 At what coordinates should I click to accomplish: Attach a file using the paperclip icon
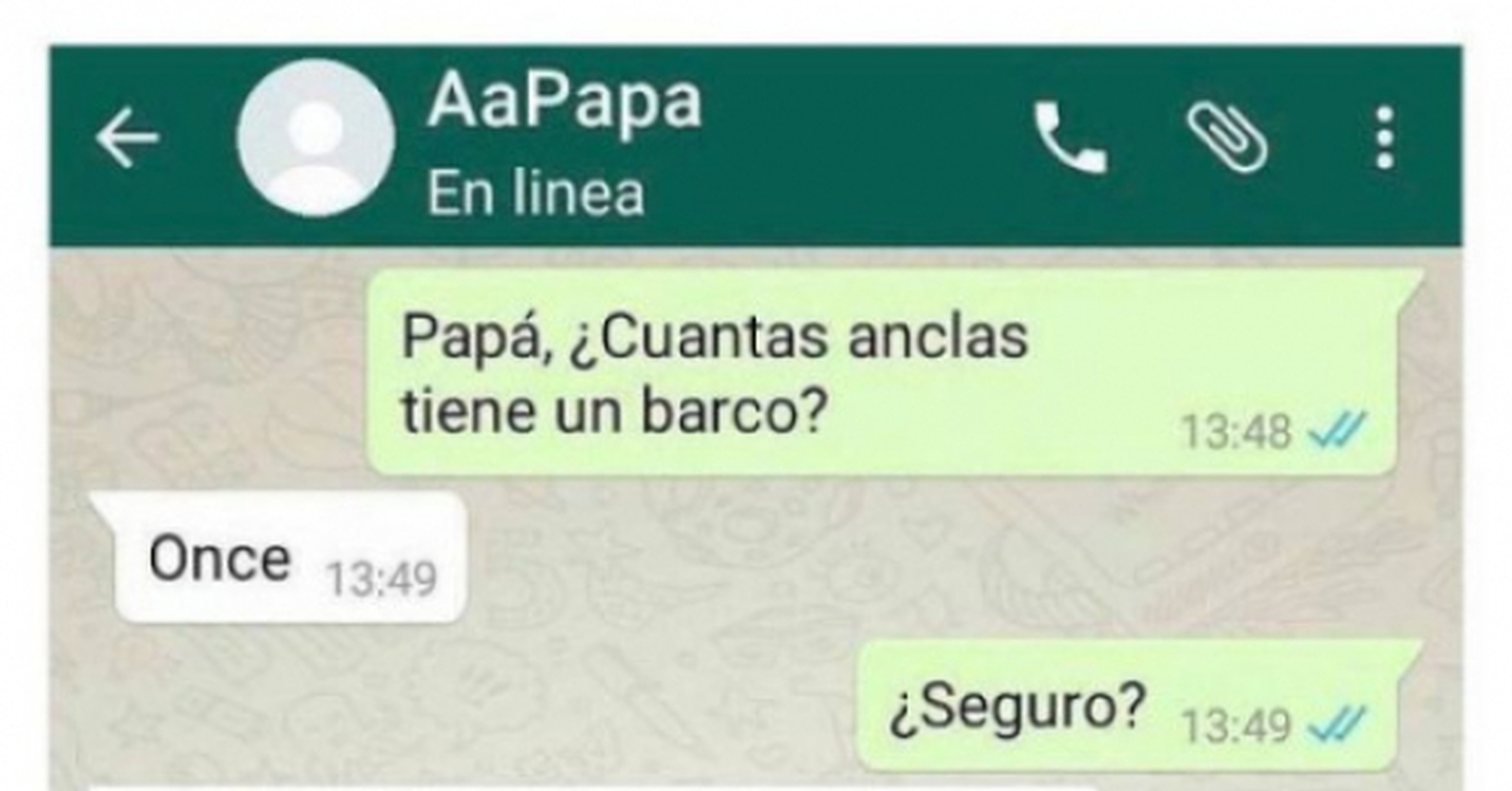1227,139
